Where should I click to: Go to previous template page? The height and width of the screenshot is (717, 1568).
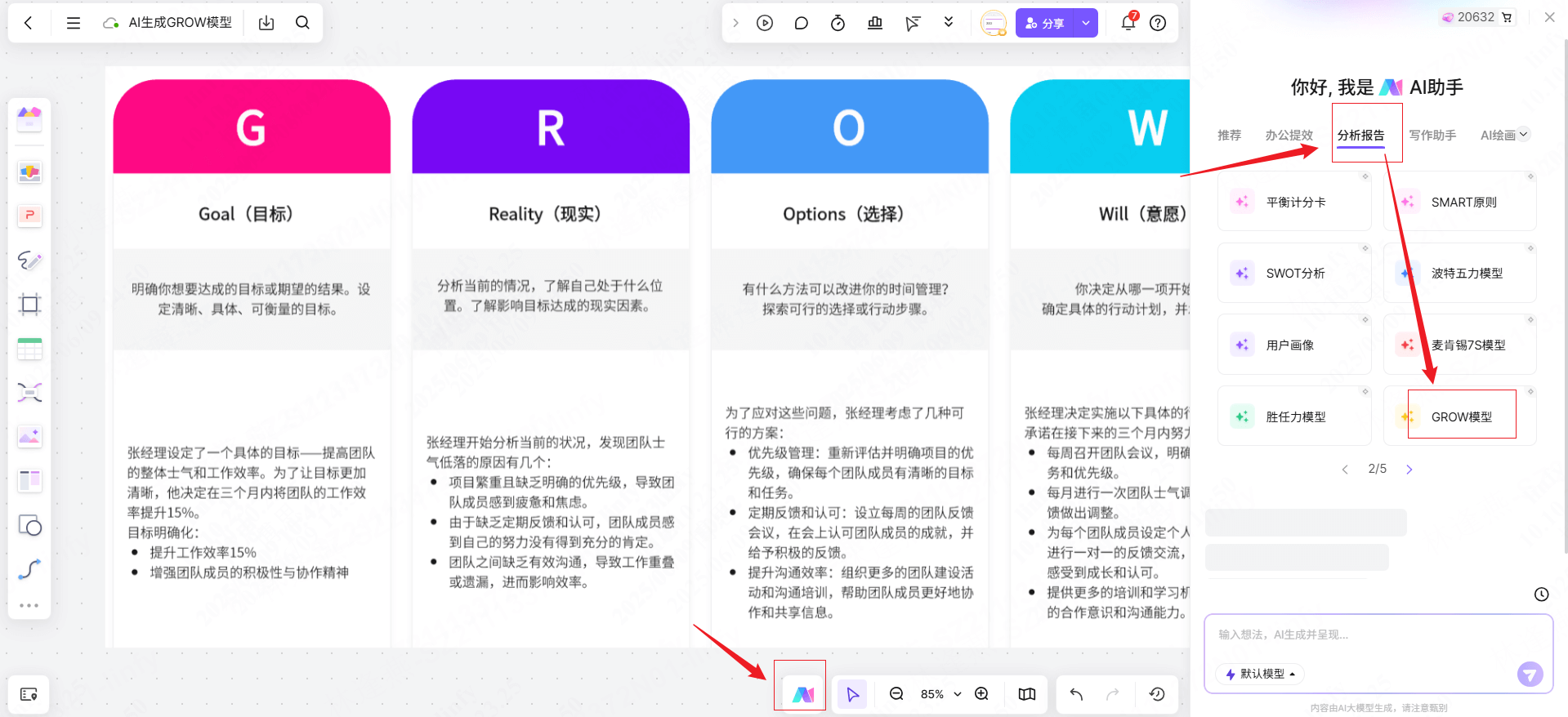(1345, 469)
